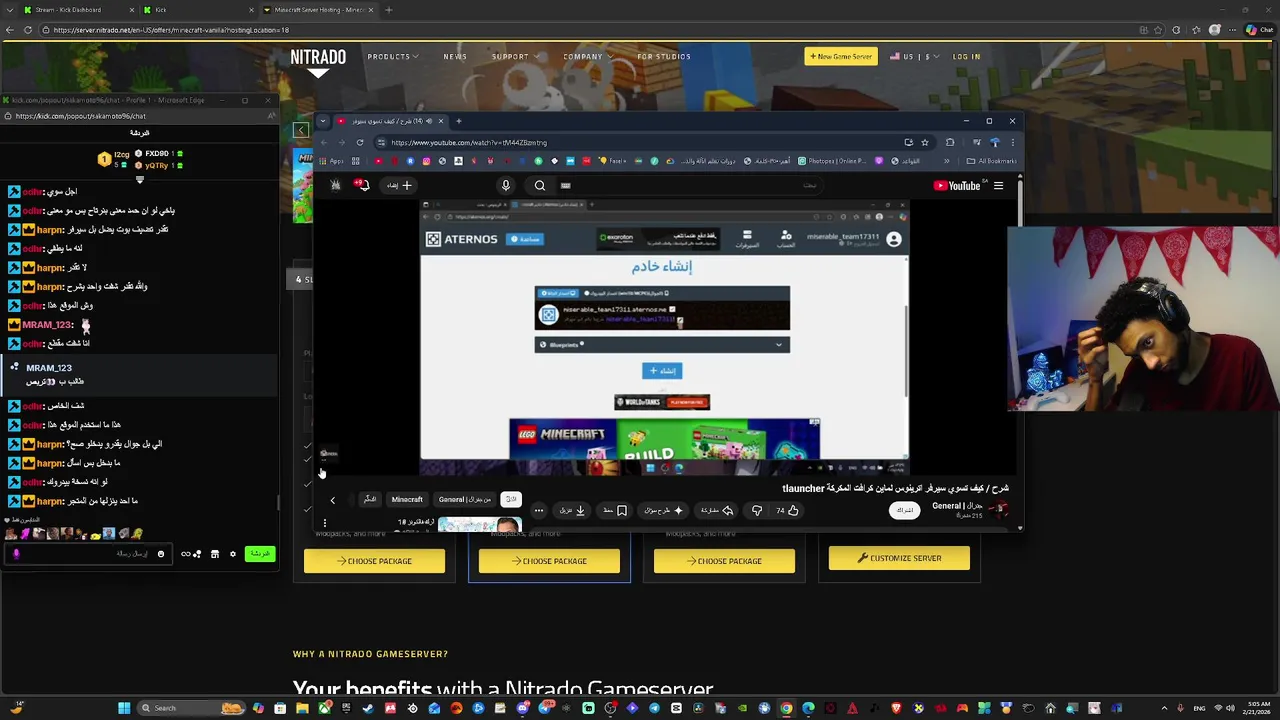The height and width of the screenshot is (720, 1280).
Task: Open Kick chat shop storefront icon
Action: (x=215, y=554)
